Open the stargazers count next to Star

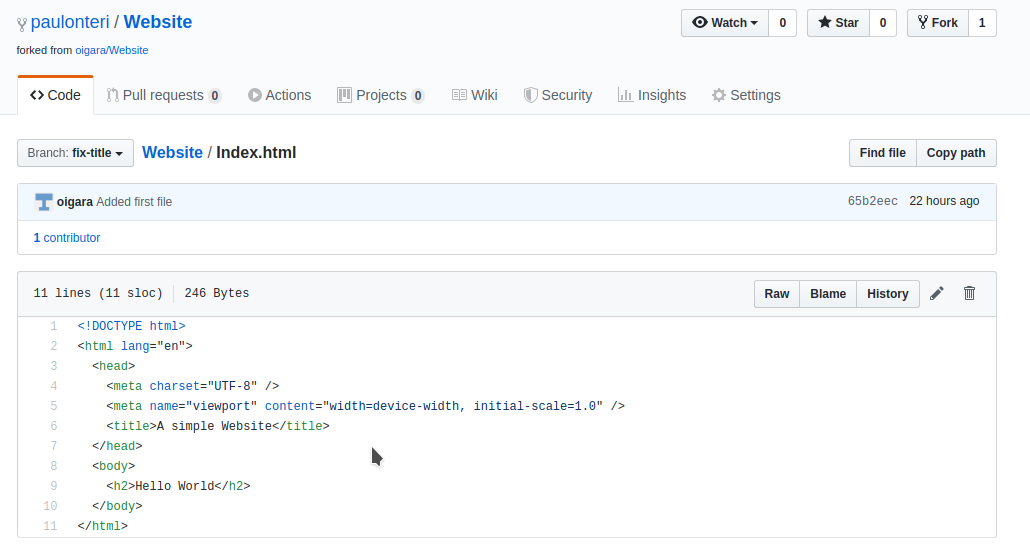[x=883, y=23]
